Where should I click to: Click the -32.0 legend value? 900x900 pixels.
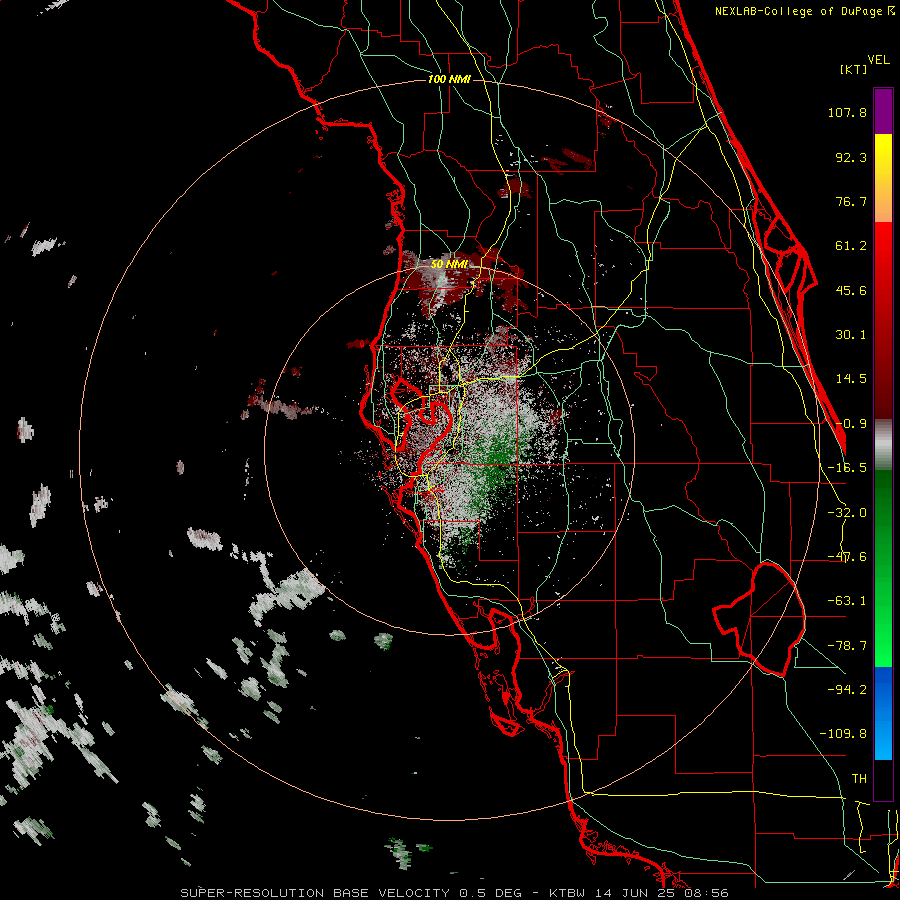point(847,513)
